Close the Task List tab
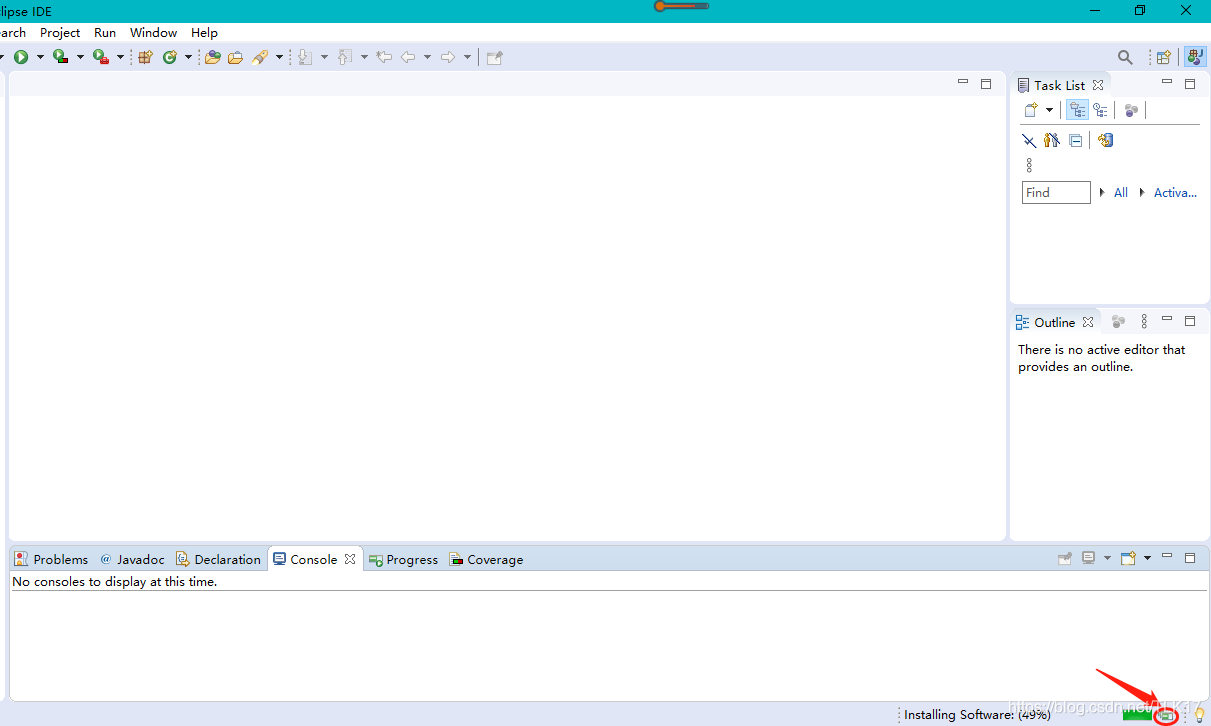1211x726 pixels. (1098, 85)
